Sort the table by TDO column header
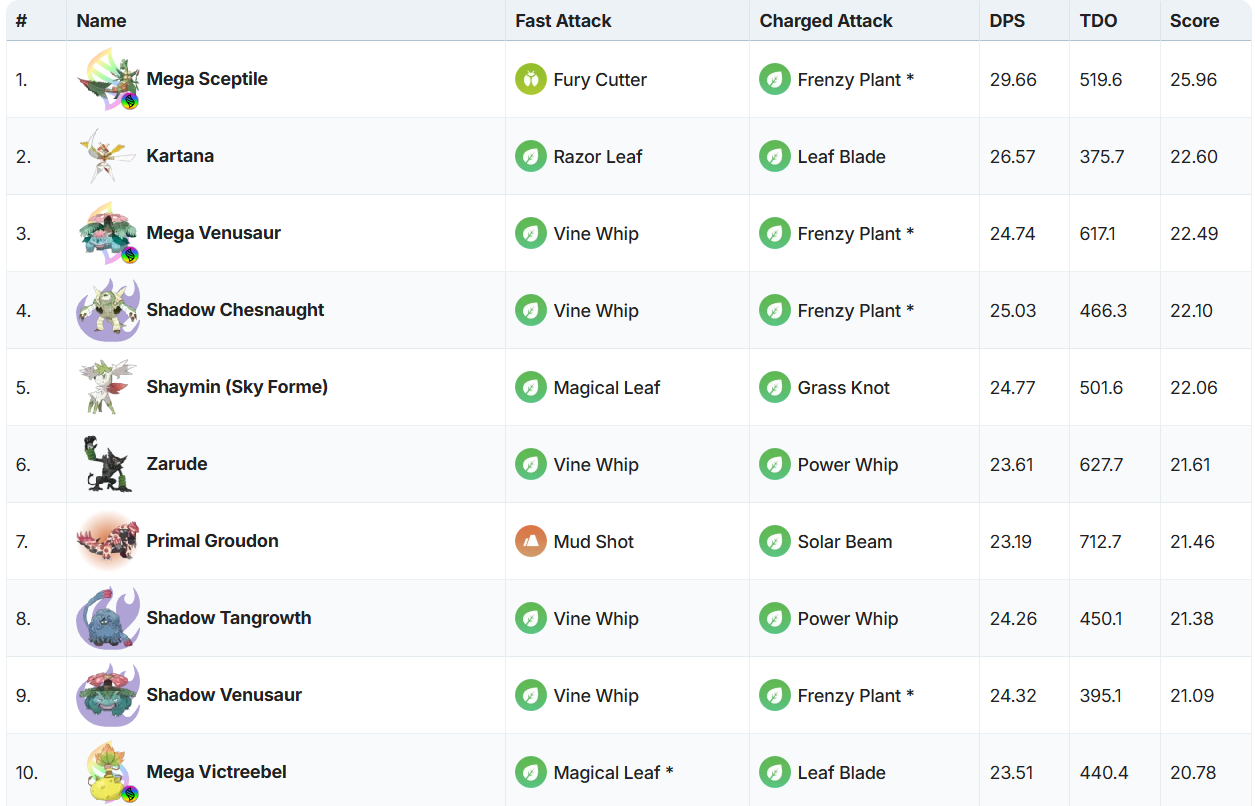 point(1098,21)
